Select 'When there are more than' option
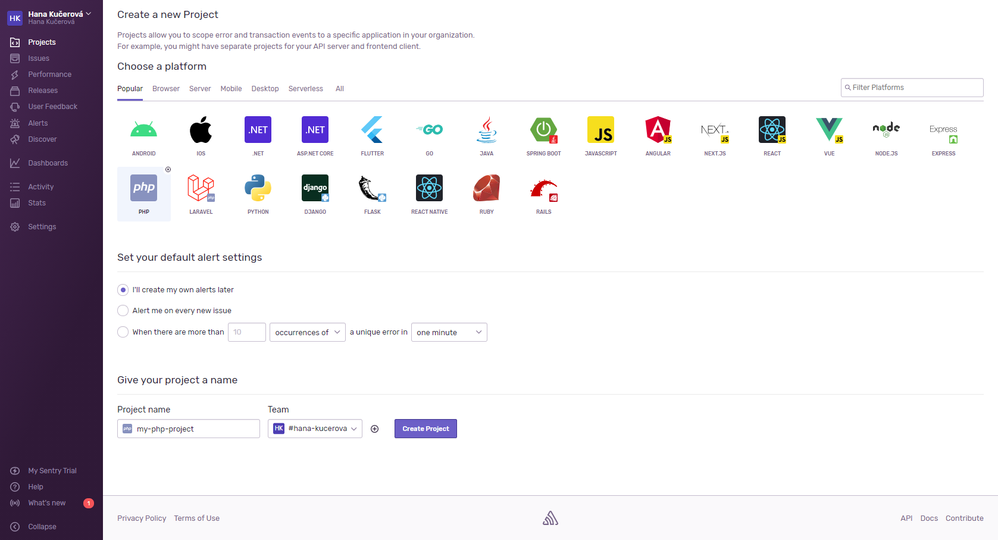 point(123,332)
